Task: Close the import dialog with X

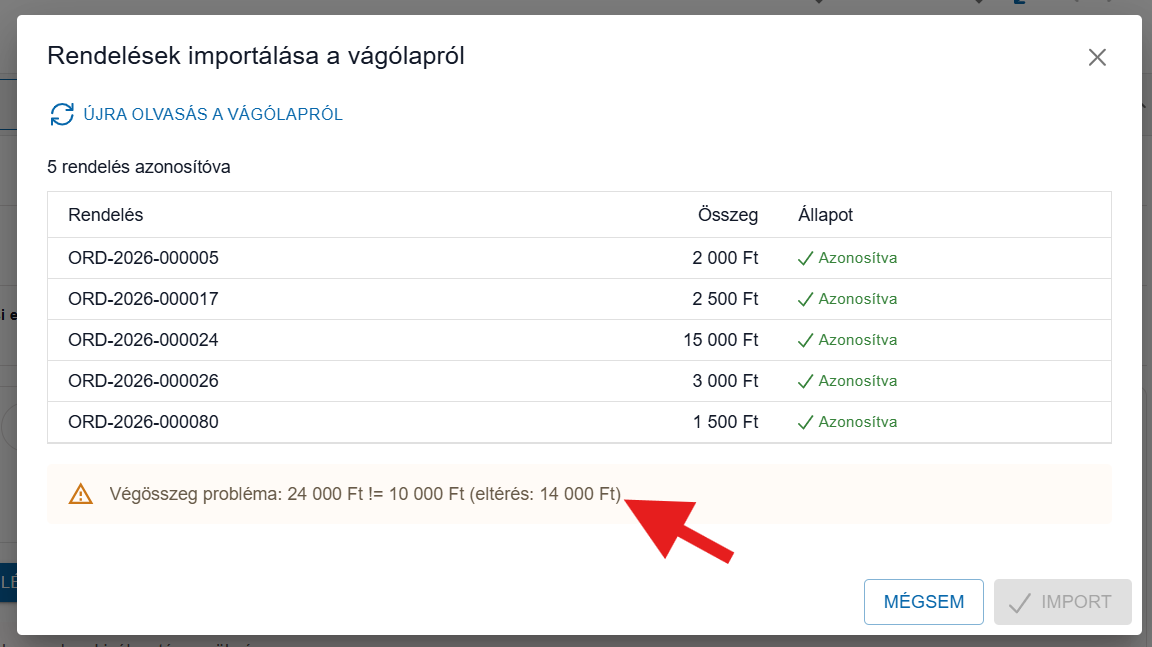Action: click(1097, 57)
